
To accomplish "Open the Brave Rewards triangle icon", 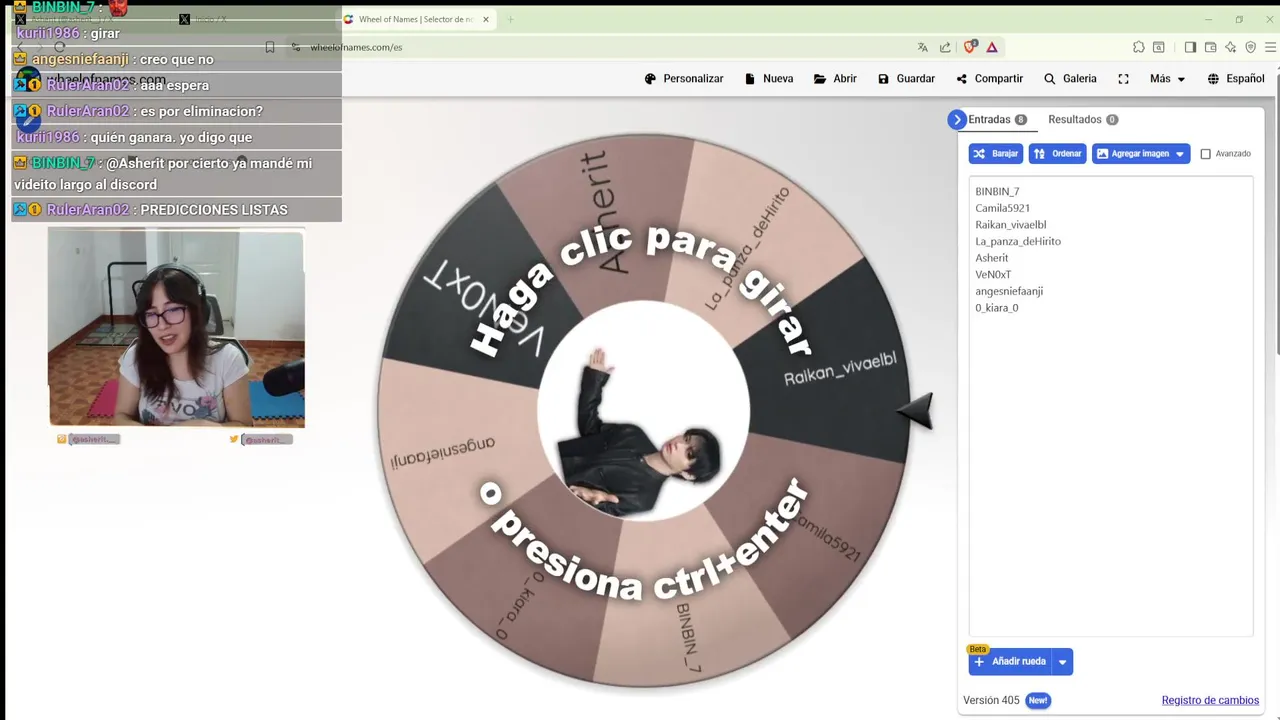I will (x=992, y=47).
